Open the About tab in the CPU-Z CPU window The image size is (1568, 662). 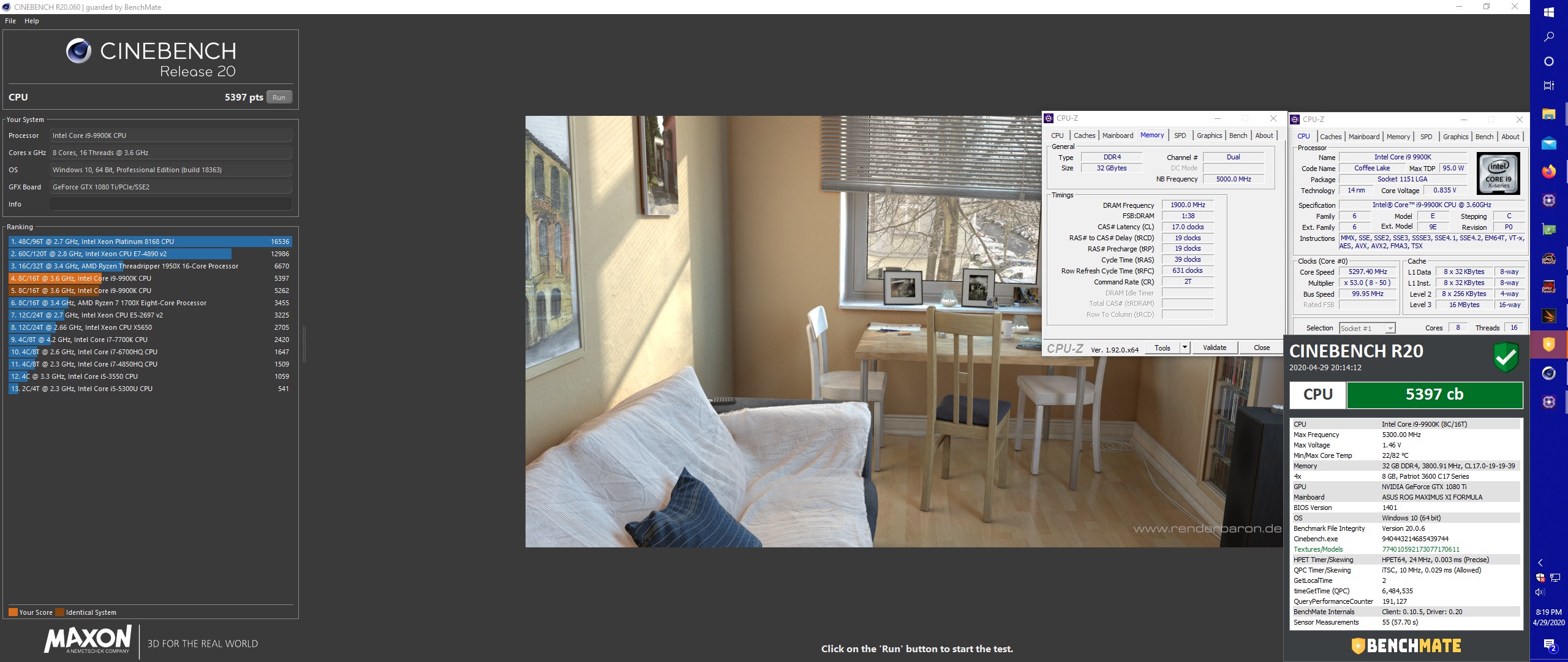pos(1510,137)
